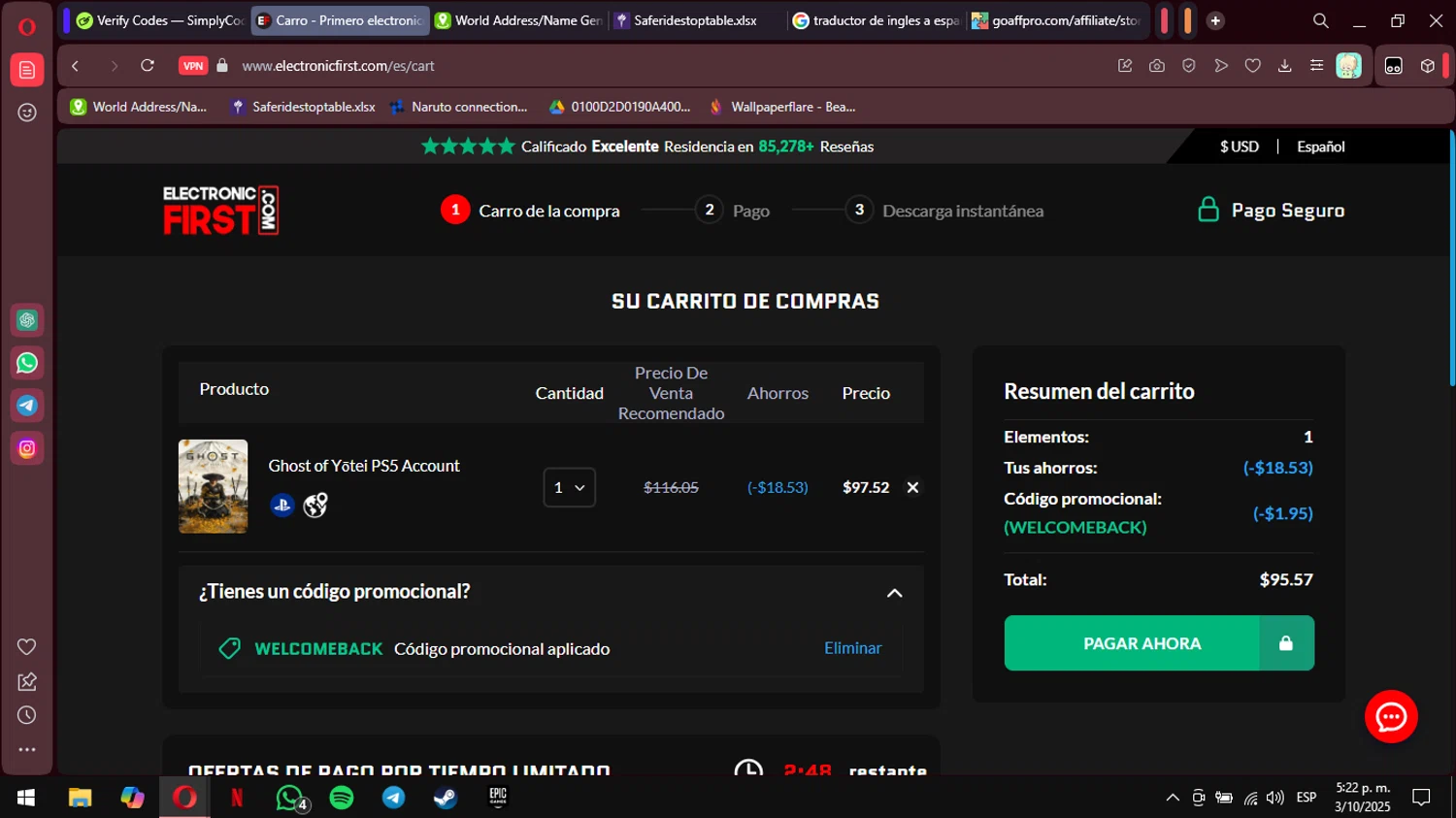The height and width of the screenshot is (818, 1456).
Task: Open the sidebar history clock icon
Action: (27, 715)
